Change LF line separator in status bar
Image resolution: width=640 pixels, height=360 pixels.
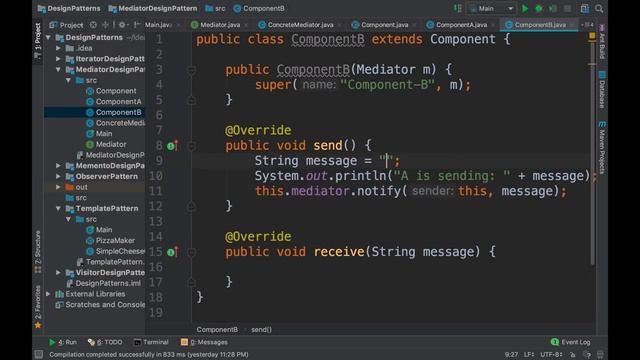point(529,354)
